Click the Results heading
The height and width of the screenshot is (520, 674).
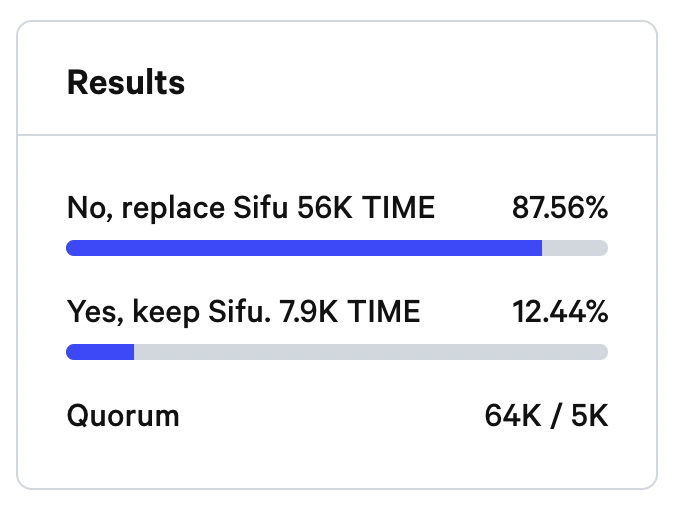click(125, 82)
